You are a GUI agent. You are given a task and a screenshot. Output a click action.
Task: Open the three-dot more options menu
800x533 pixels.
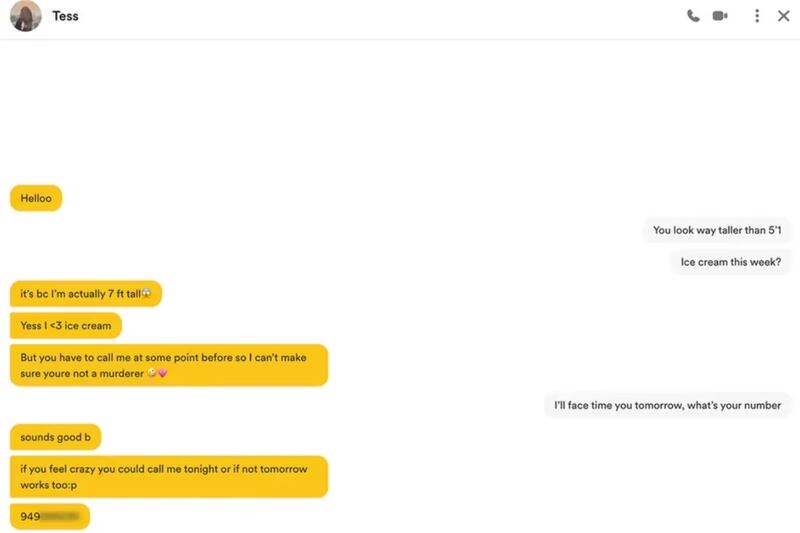pyautogui.click(x=757, y=16)
